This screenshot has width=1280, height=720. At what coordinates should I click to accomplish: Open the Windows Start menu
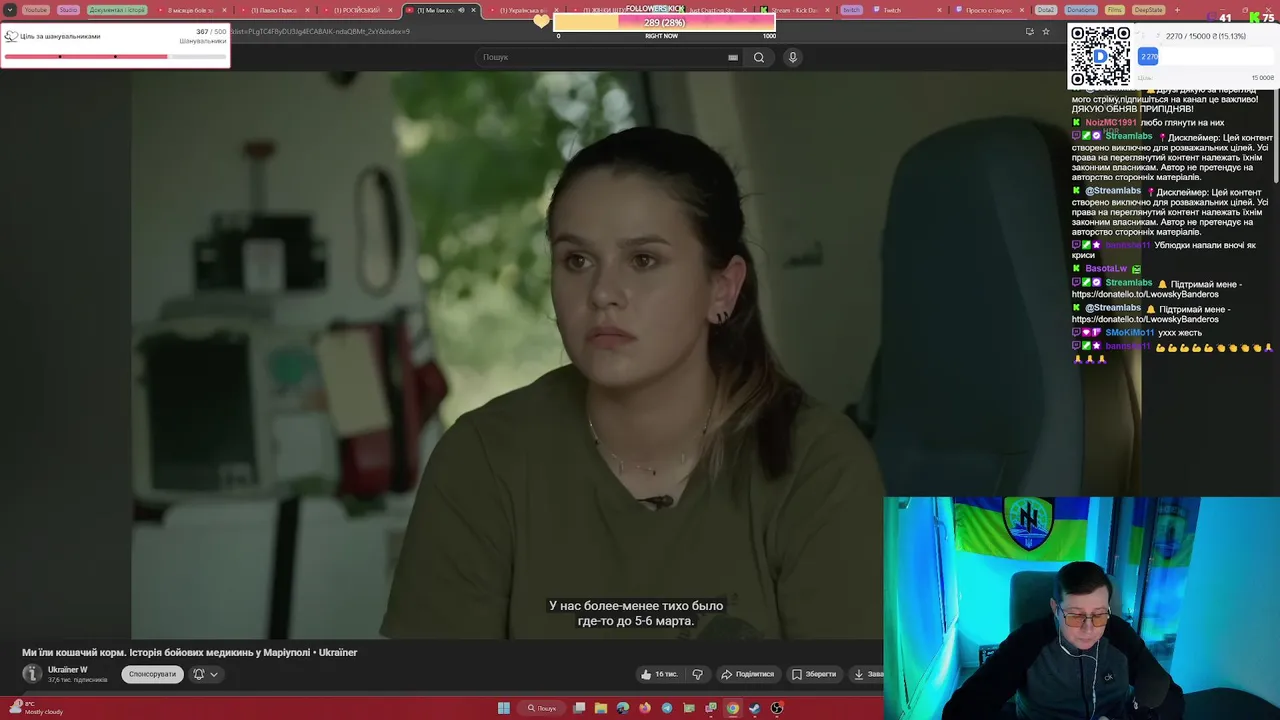(x=504, y=708)
